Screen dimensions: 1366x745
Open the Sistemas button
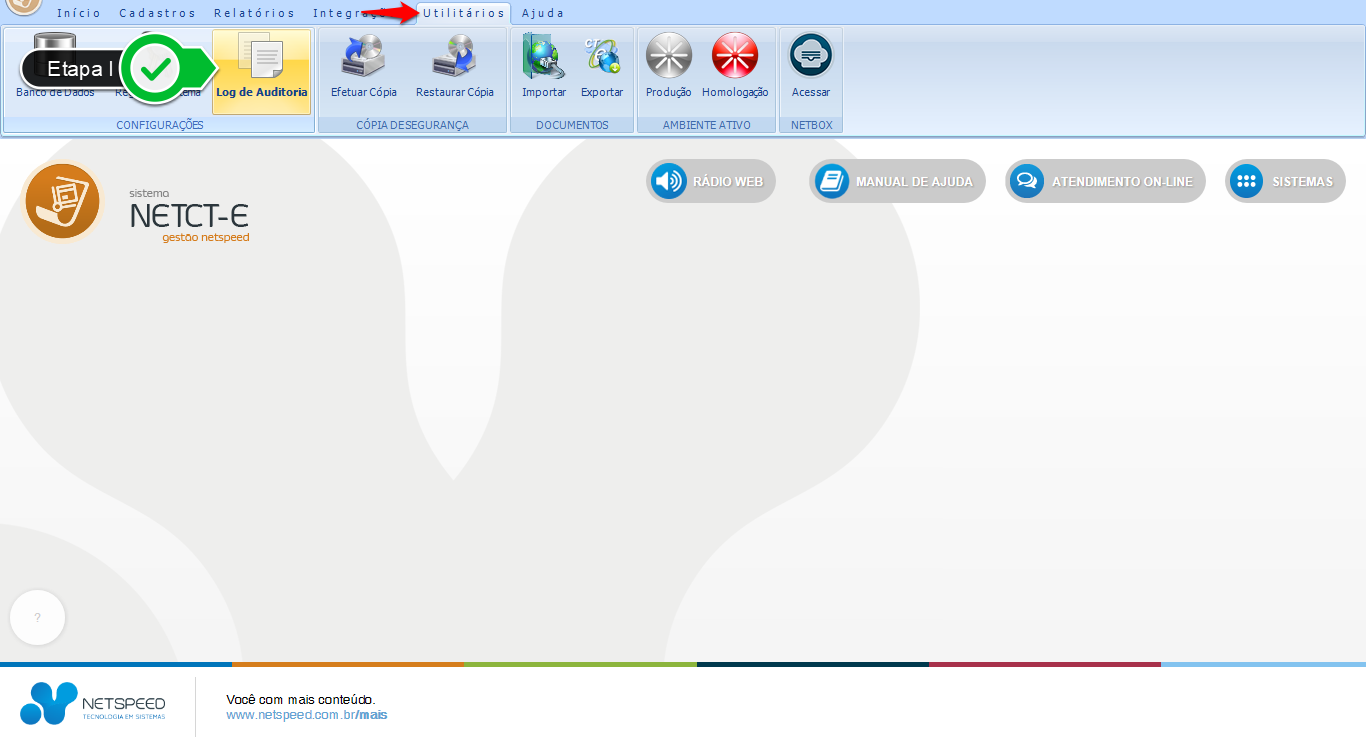[x=1285, y=182]
